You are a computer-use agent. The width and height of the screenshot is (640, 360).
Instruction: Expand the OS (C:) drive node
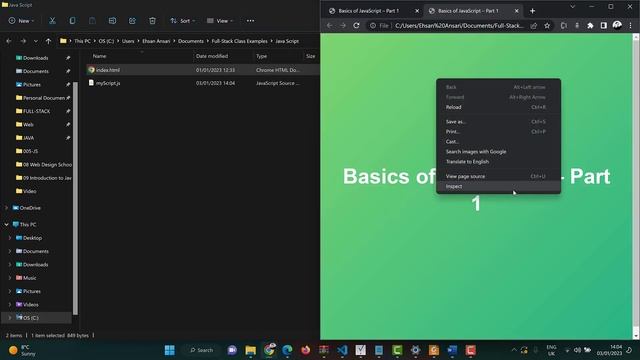coord(10,318)
